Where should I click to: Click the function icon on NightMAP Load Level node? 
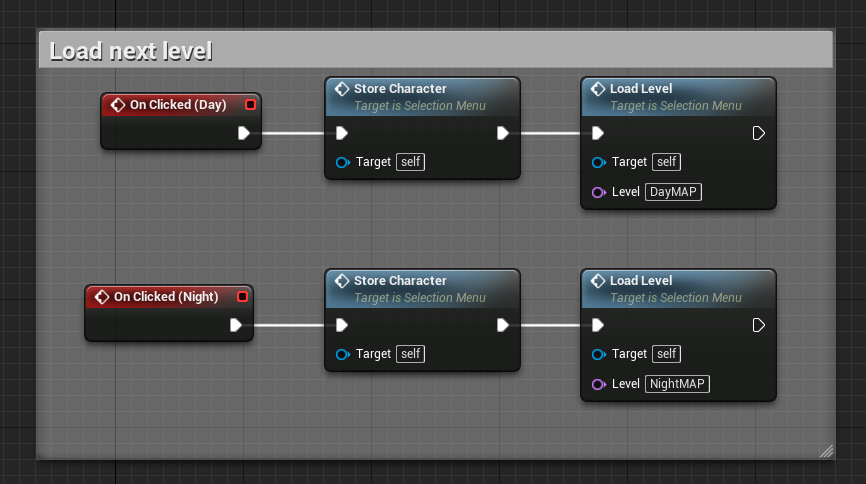coord(598,281)
